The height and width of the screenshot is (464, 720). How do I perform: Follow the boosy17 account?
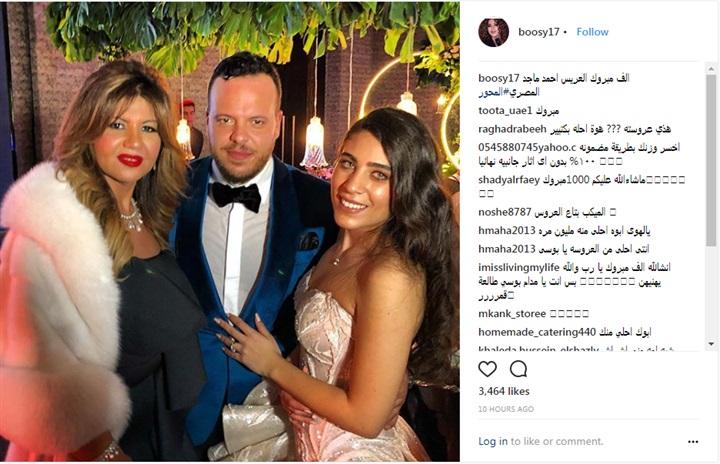click(x=592, y=32)
